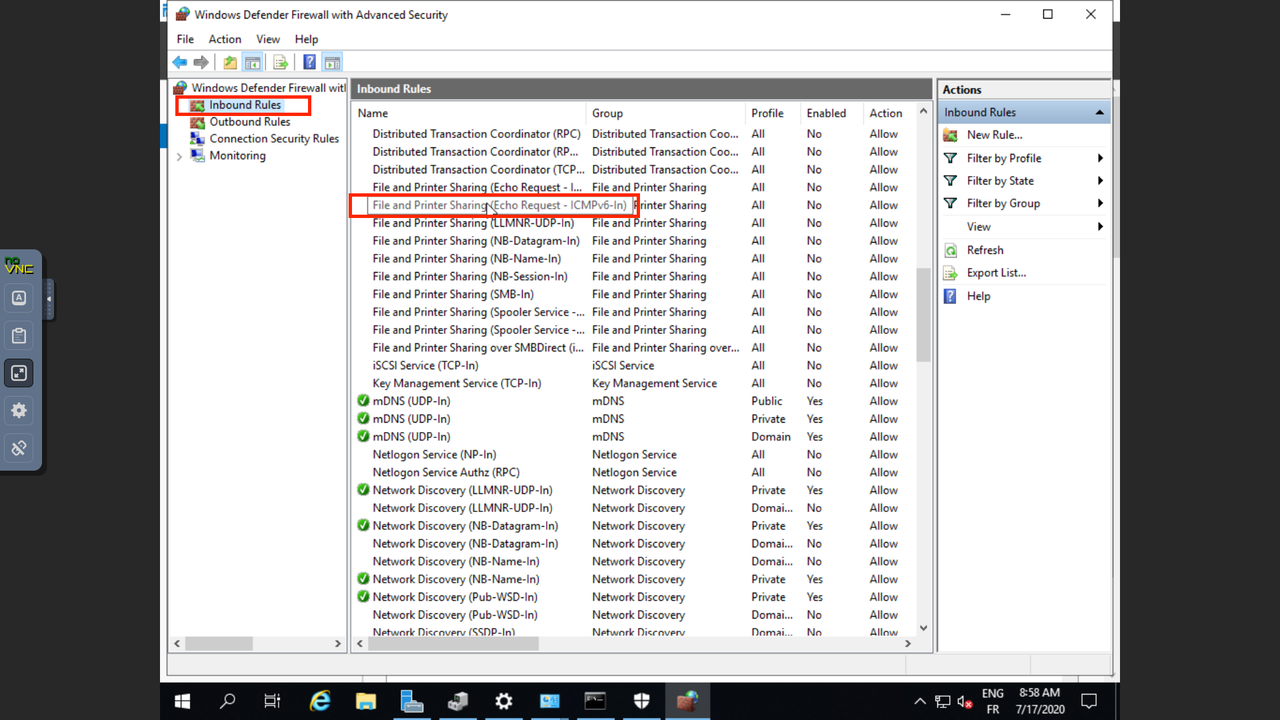The image size is (1280, 720).
Task: Click the Forward arrow in the toolbar
Action: coord(201,62)
